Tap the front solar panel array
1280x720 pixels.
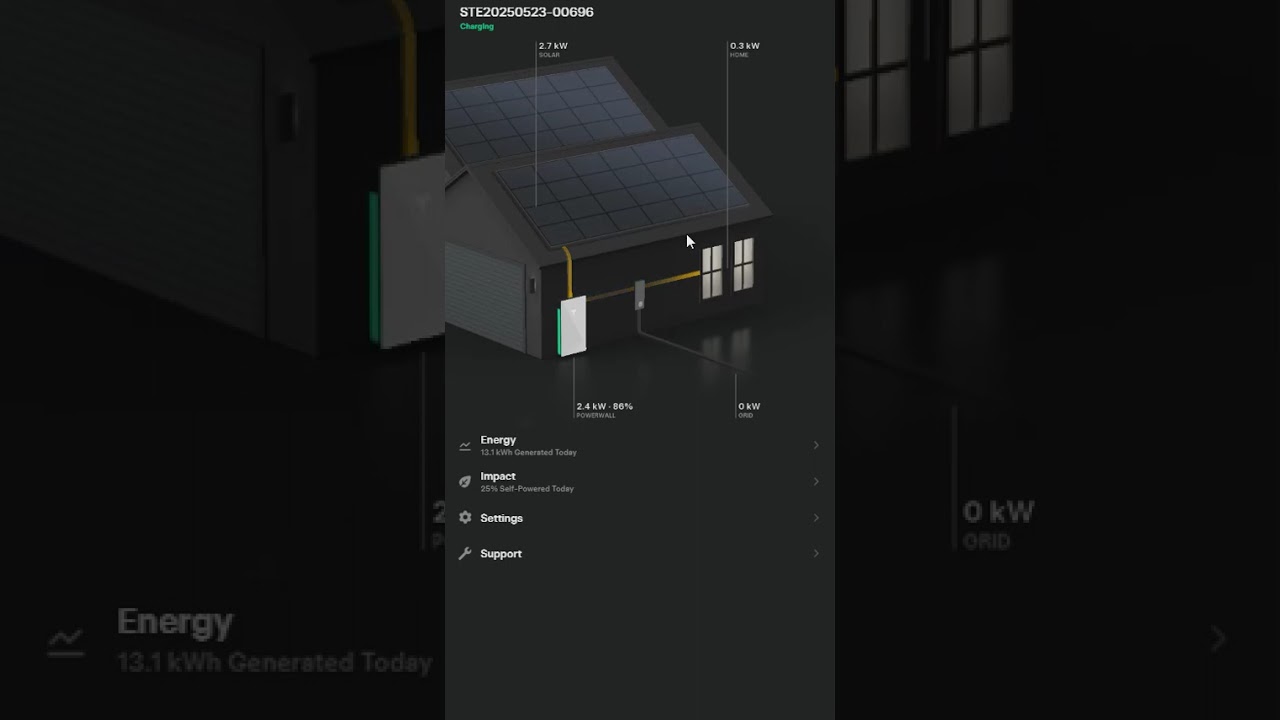tap(622, 189)
